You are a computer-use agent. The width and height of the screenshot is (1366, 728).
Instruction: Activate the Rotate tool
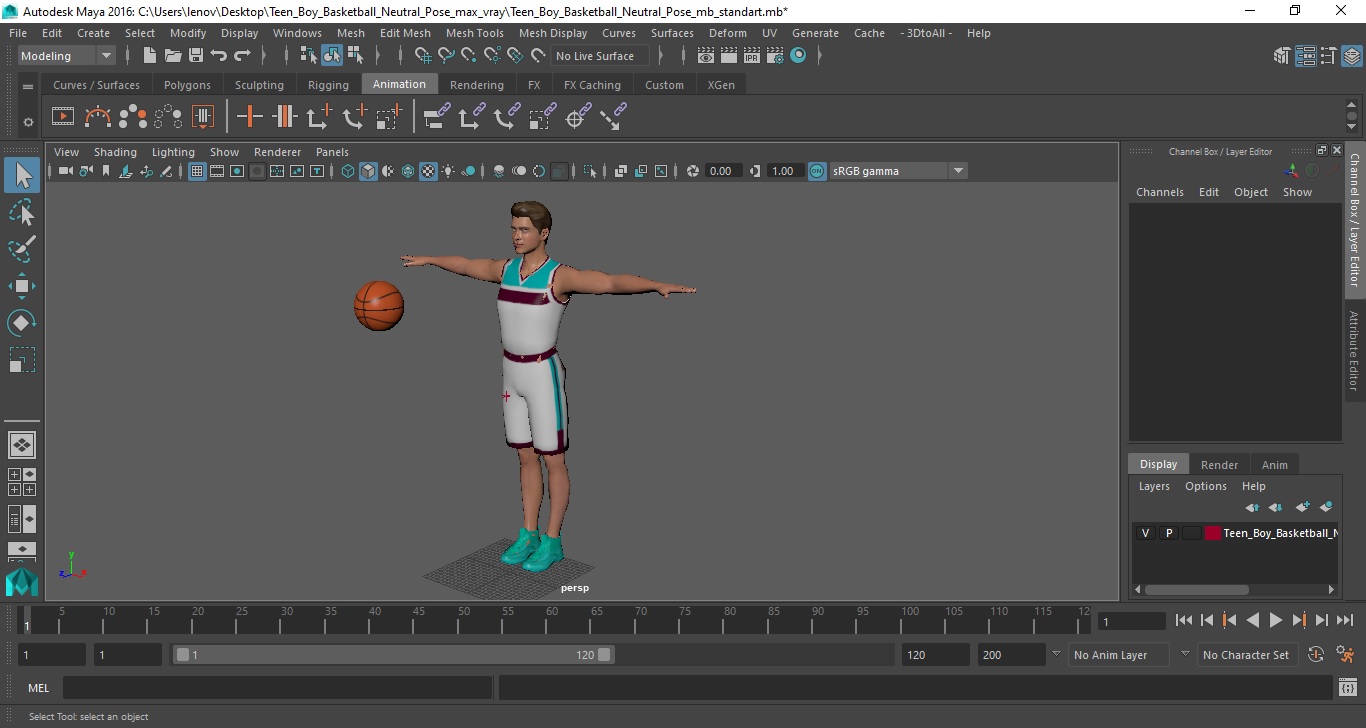tap(22, 323)
